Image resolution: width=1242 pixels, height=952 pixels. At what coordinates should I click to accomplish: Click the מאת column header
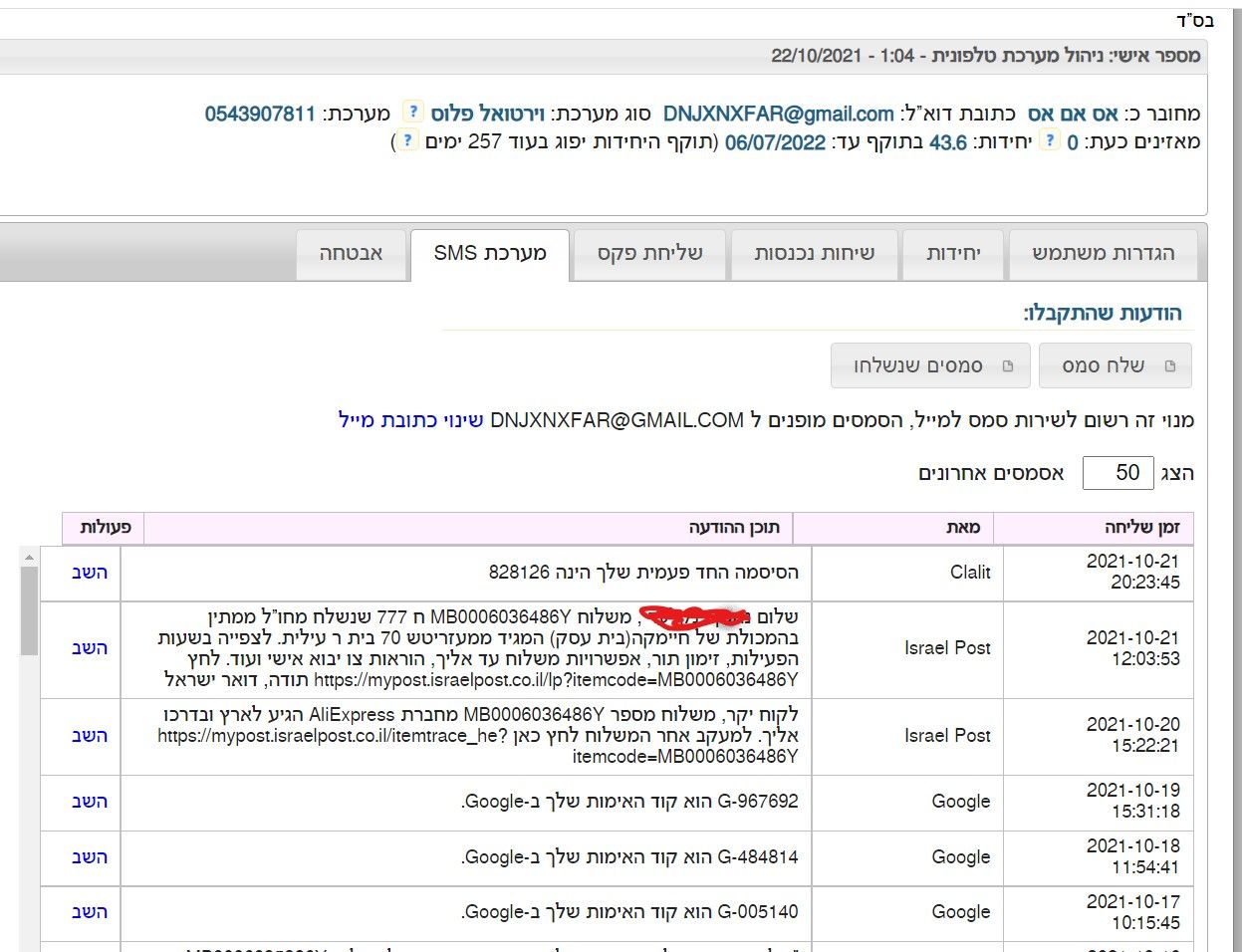click(893, 528)
